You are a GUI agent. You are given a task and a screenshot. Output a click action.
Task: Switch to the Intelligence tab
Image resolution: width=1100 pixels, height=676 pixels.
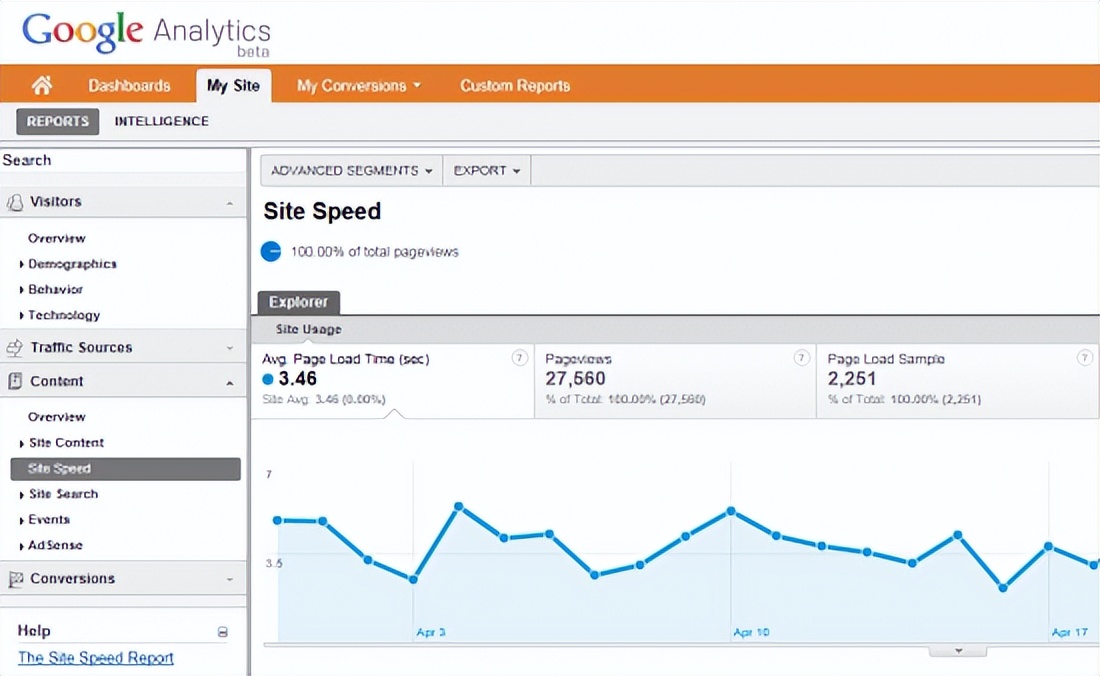[162, 120]
